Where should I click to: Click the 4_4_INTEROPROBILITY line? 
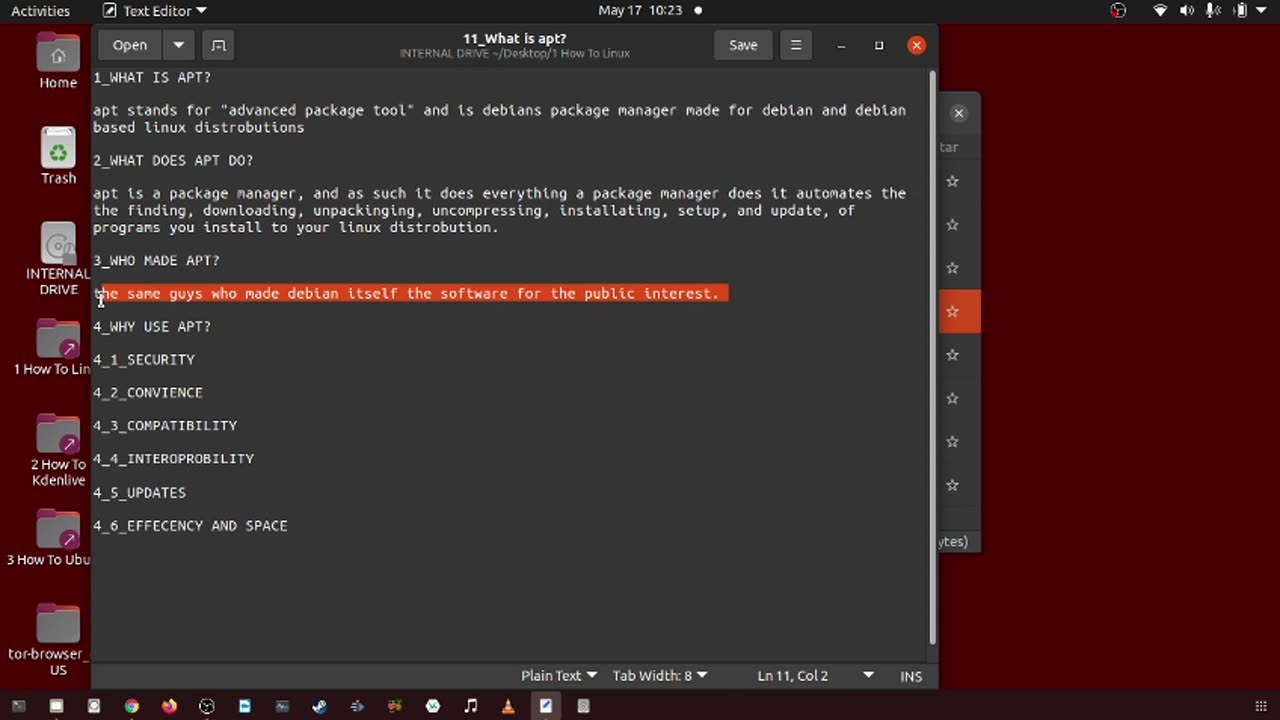(x=173, y=458)
